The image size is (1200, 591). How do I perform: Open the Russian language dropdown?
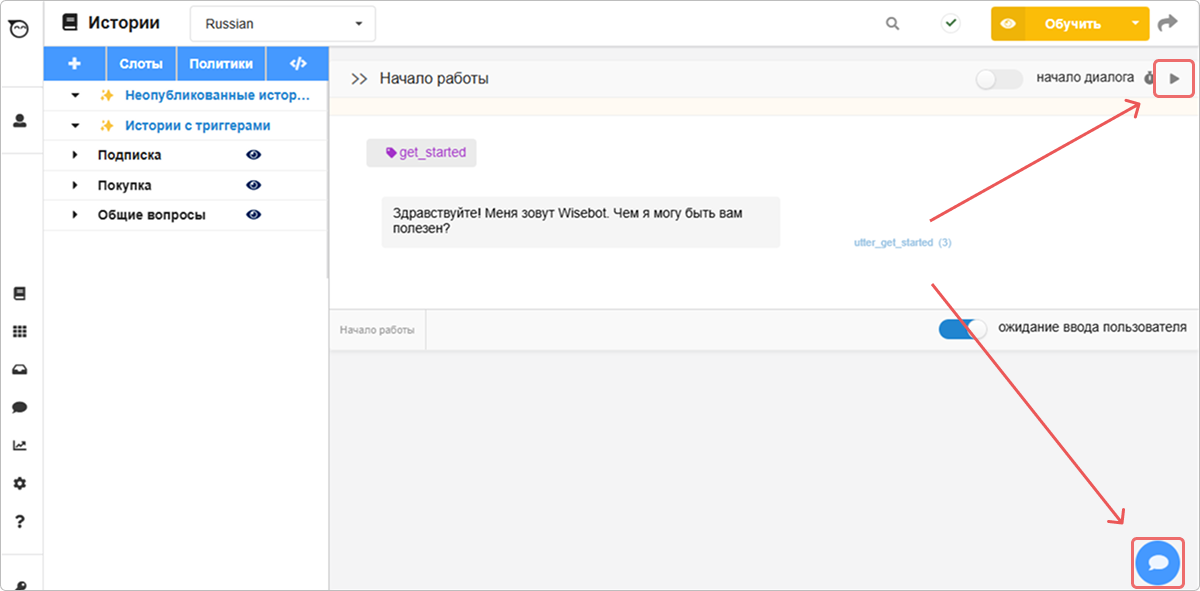click(282, 24)
